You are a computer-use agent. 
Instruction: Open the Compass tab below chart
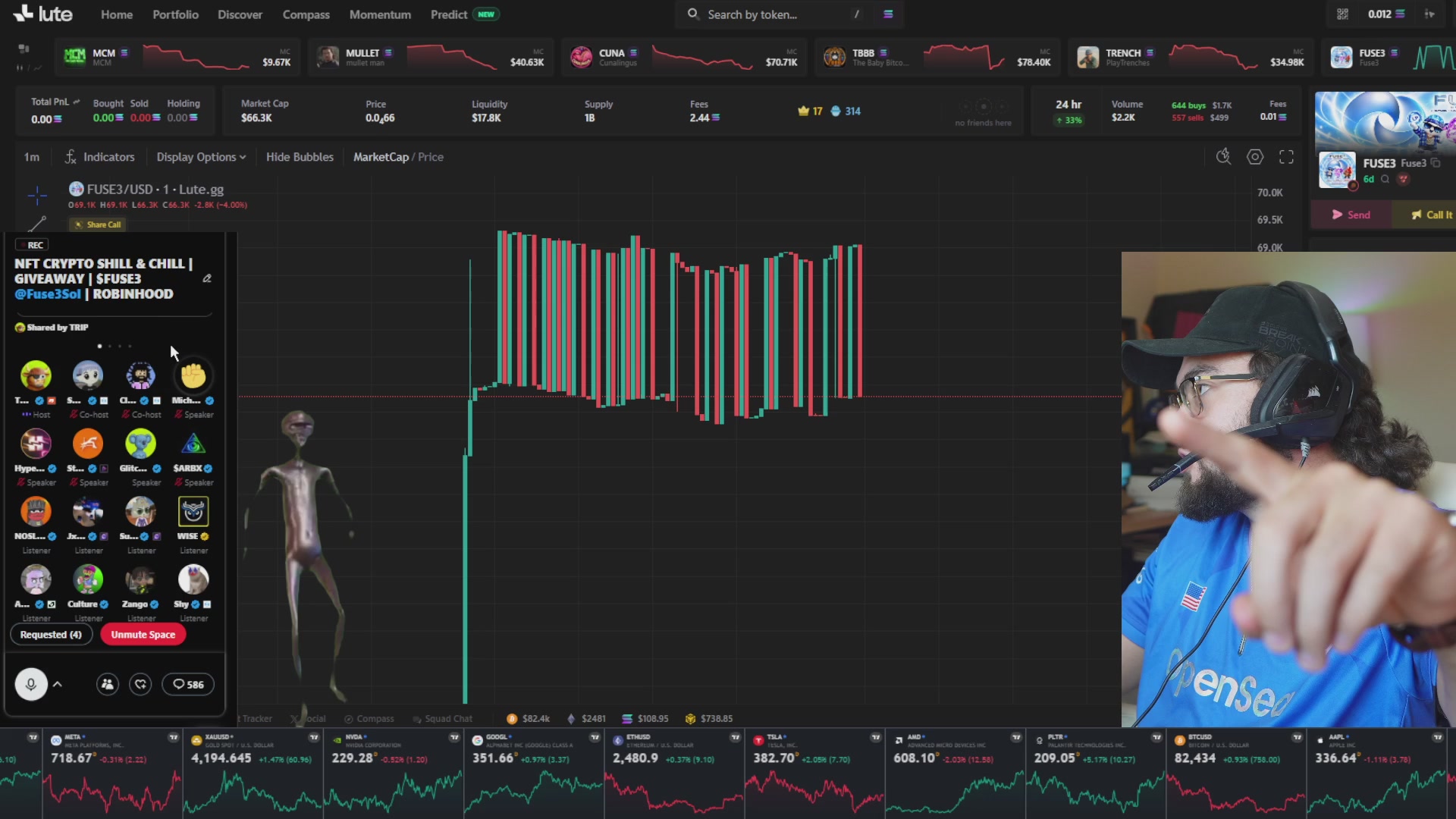pos(369,718)
